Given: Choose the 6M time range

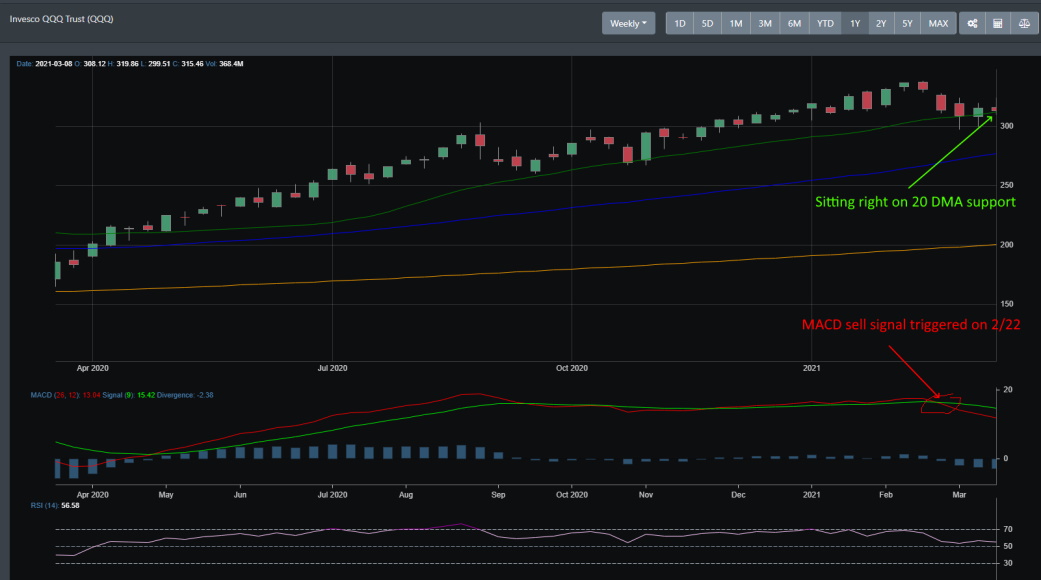Looking at the screenshot, I should tap(794, 23).
